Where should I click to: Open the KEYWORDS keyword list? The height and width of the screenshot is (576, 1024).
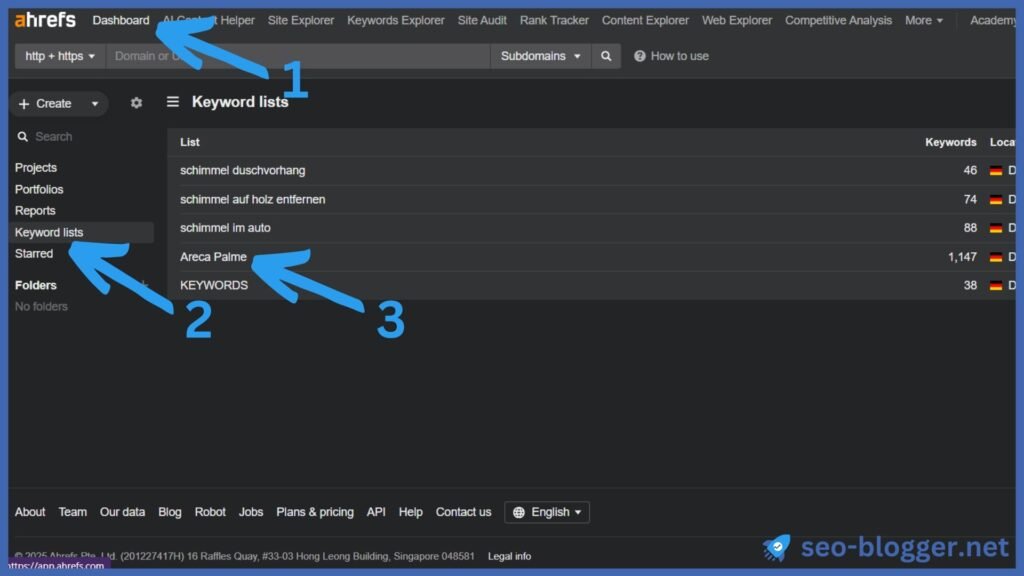click(x=214, y=285)
